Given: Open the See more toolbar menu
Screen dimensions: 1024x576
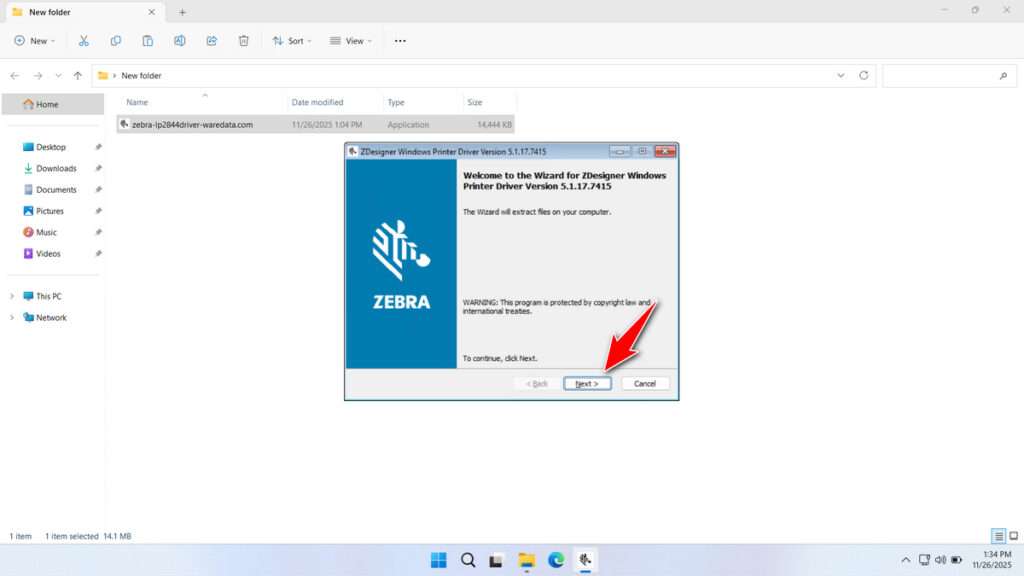Looking at the screenshot, I should tap(400, 41).
